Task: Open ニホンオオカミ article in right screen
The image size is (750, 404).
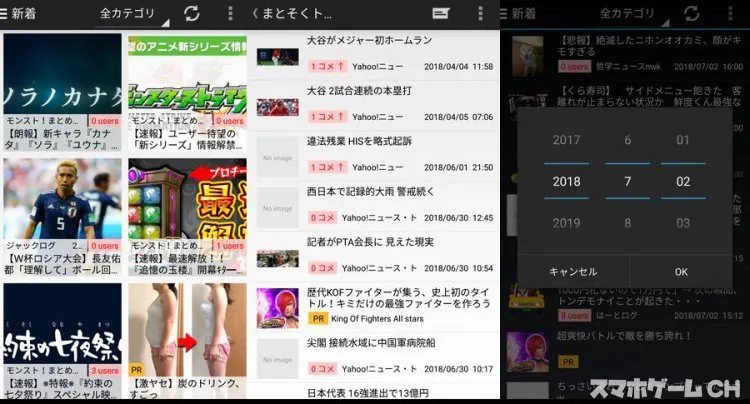Action: (626, 54)
